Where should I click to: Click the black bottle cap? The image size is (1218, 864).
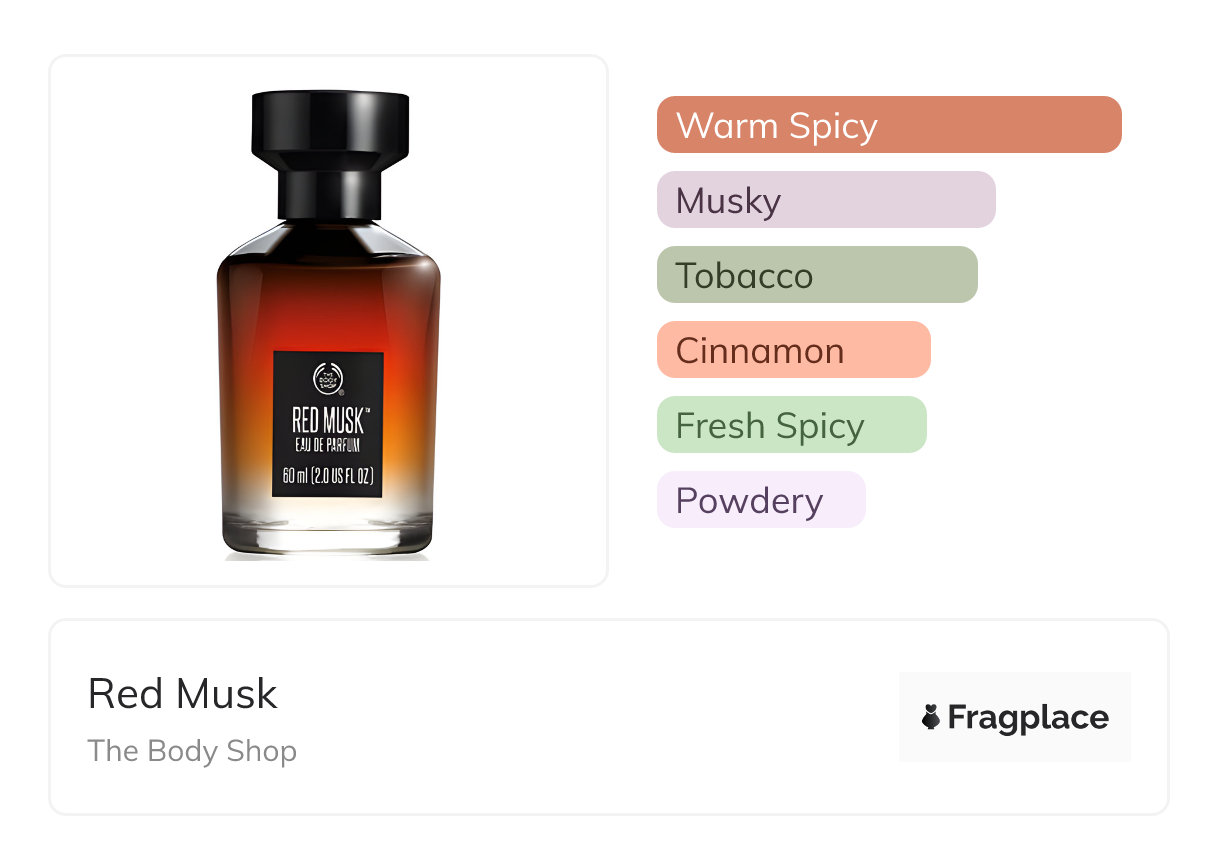tap(329, 155)
